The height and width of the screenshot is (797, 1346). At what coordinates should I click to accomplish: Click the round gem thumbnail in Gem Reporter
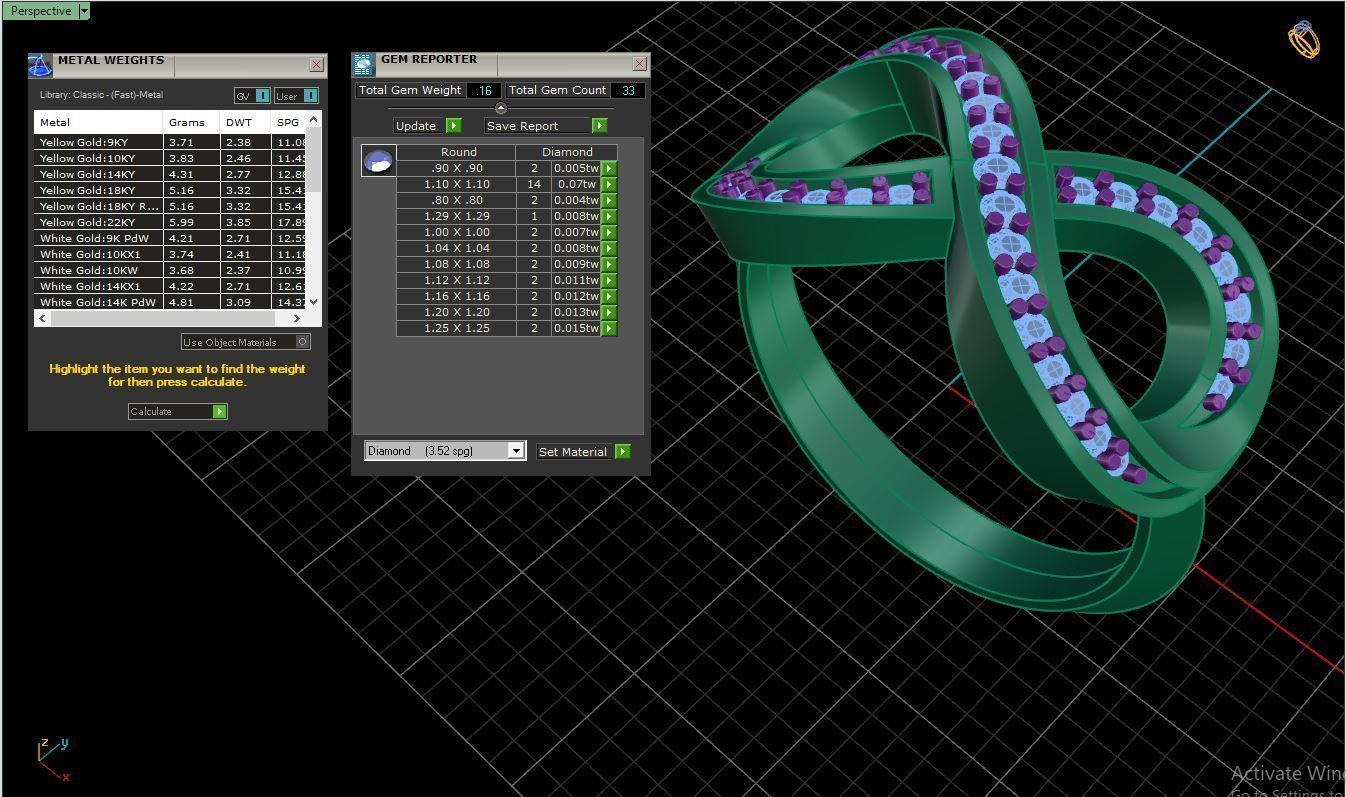pyautogui.click(x=378, y=161)
